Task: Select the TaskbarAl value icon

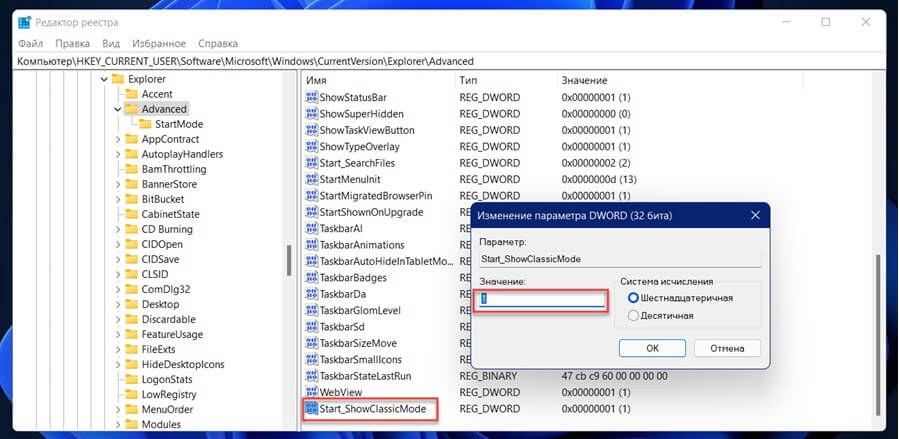Action: click(311, 229)
